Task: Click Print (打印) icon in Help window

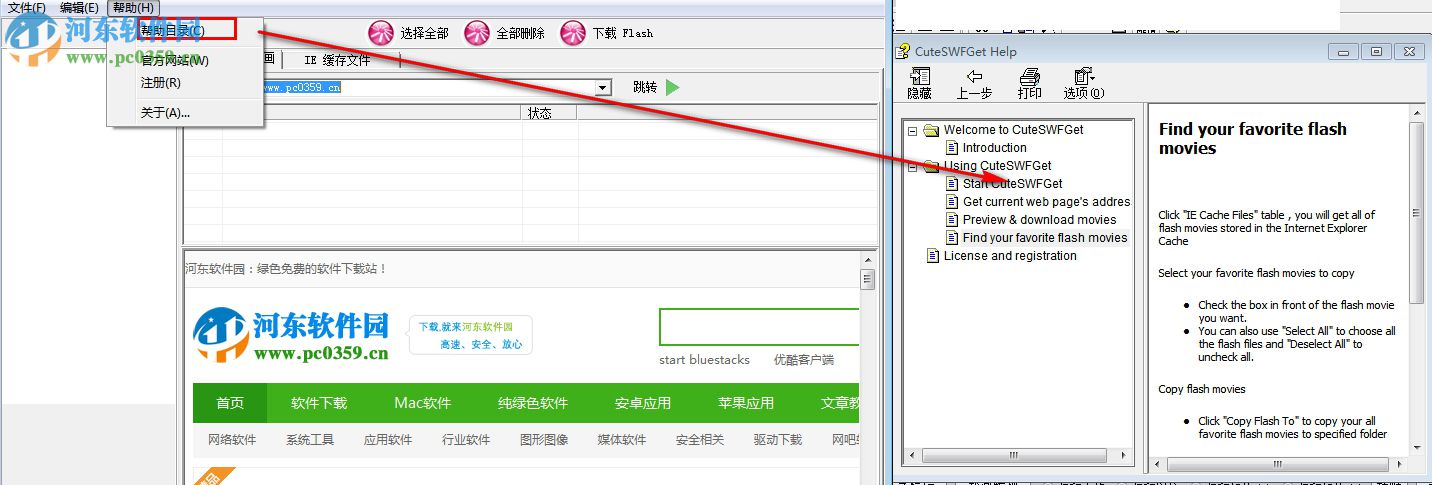Action: coord(1029,77)
